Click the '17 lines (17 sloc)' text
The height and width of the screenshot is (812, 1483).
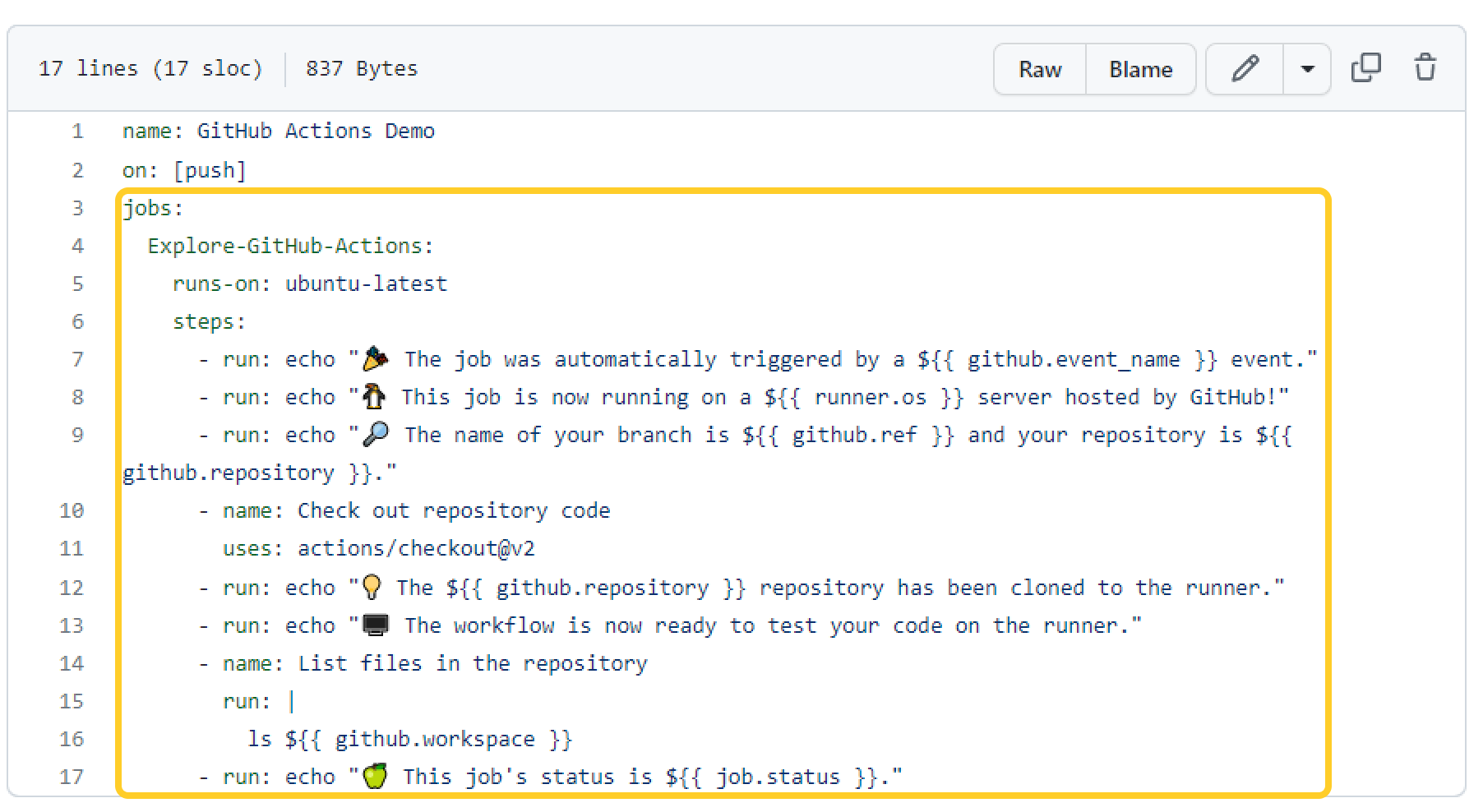(150, 68)
